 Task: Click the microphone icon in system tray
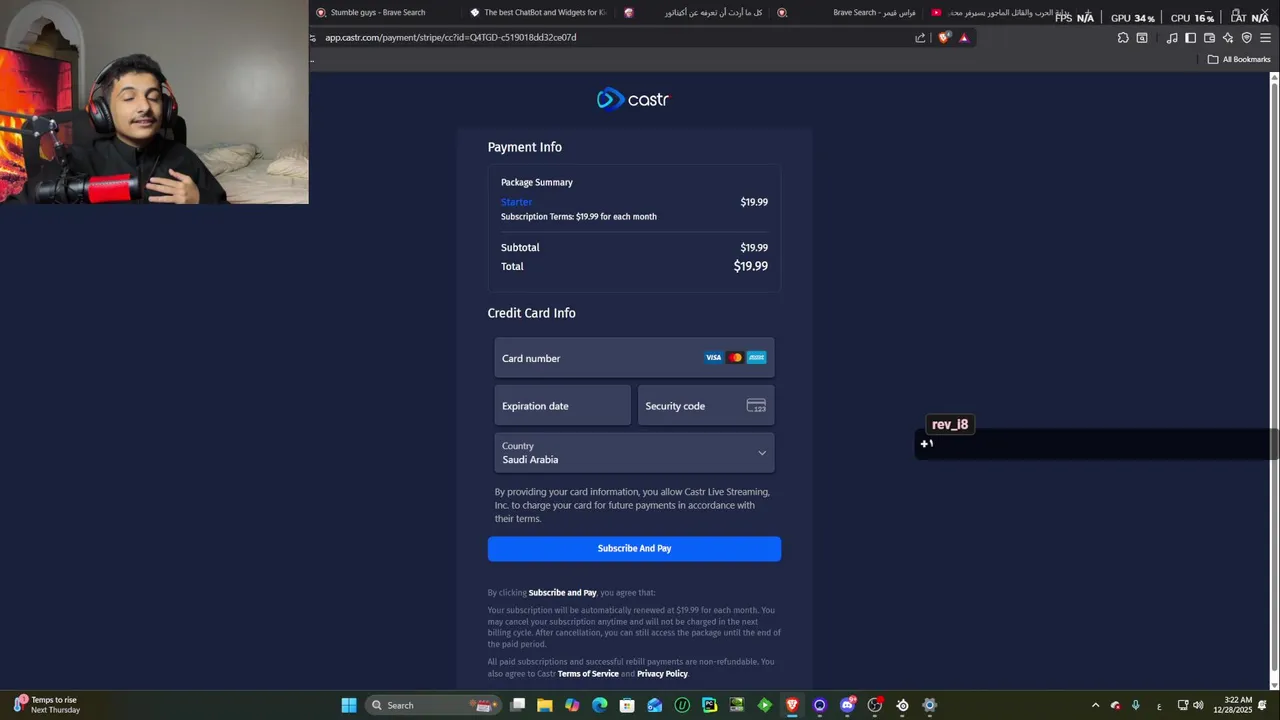(1135, 705)
